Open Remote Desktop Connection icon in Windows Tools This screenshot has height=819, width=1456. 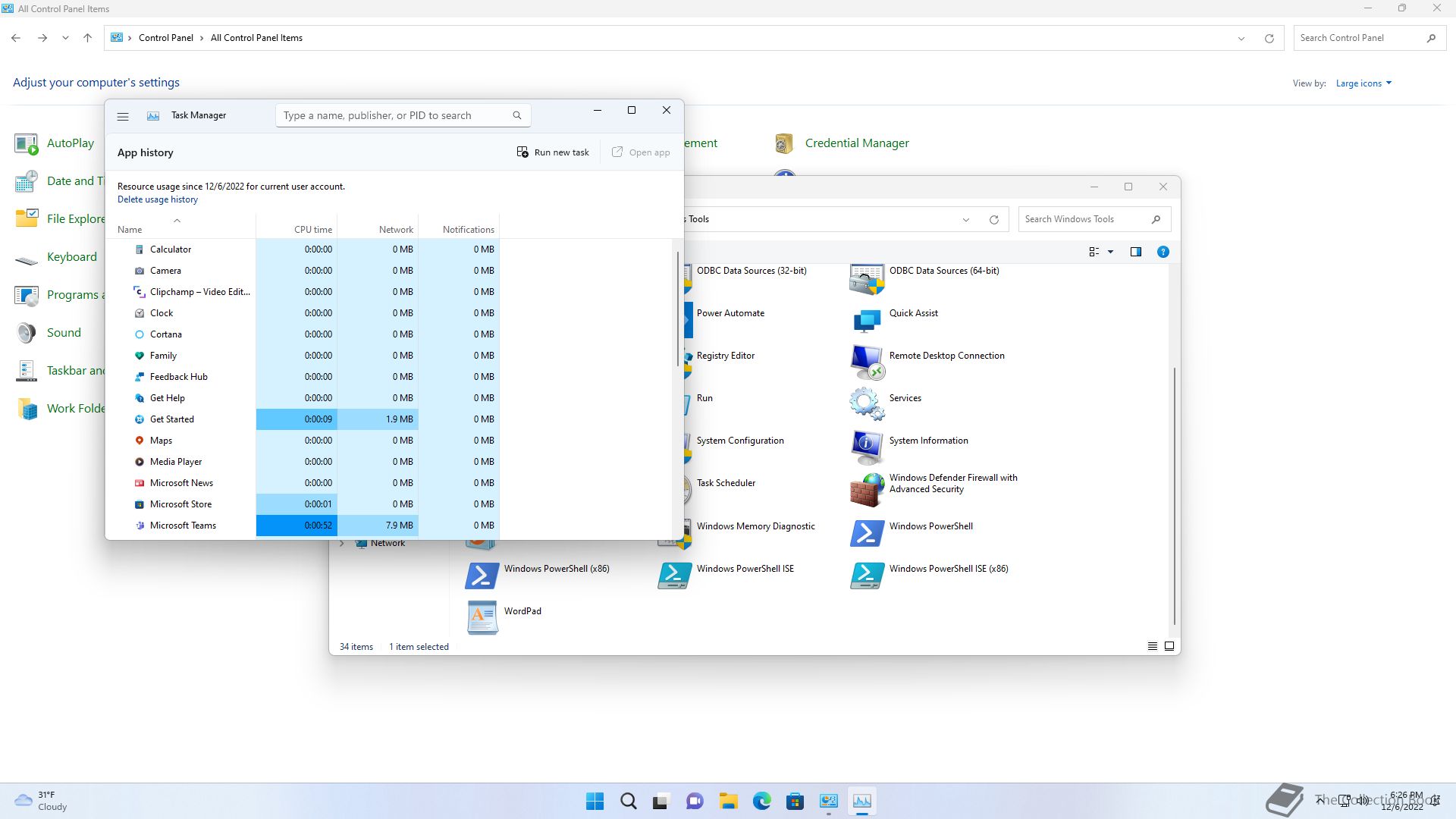(x=867, y=362)
